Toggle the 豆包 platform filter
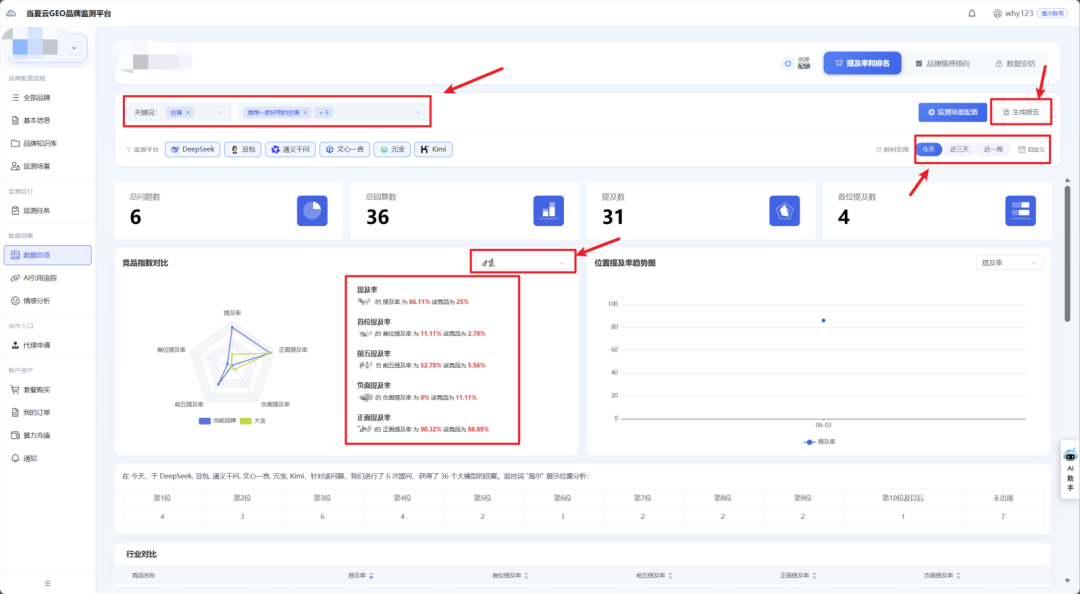Viewport: 1080px width, 594px height. coord(242,149)
